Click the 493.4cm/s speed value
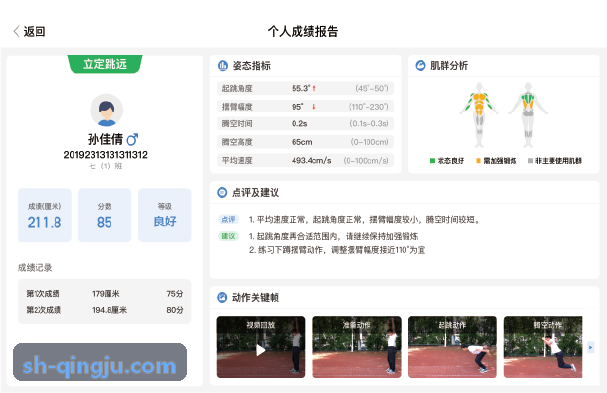Viewport: 607px width, 393px height. pos(312,160)
